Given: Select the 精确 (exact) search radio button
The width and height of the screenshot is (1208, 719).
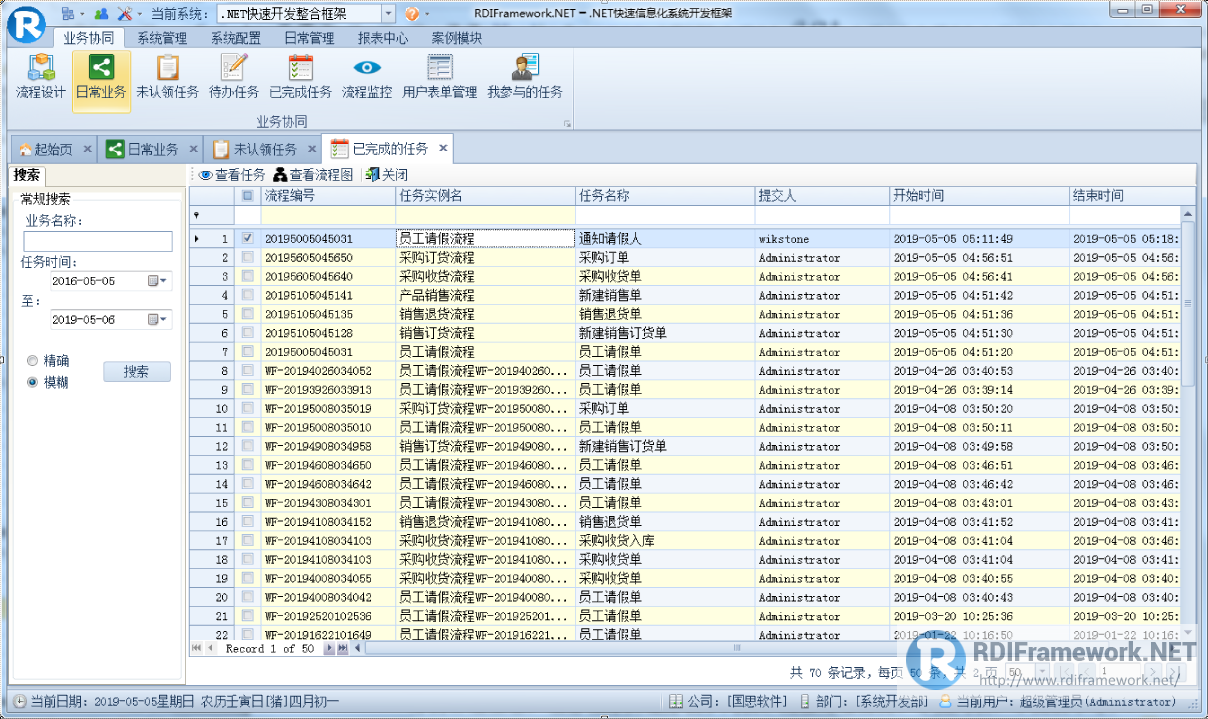Looking at the screenshot, I should (x=31, y=361).
